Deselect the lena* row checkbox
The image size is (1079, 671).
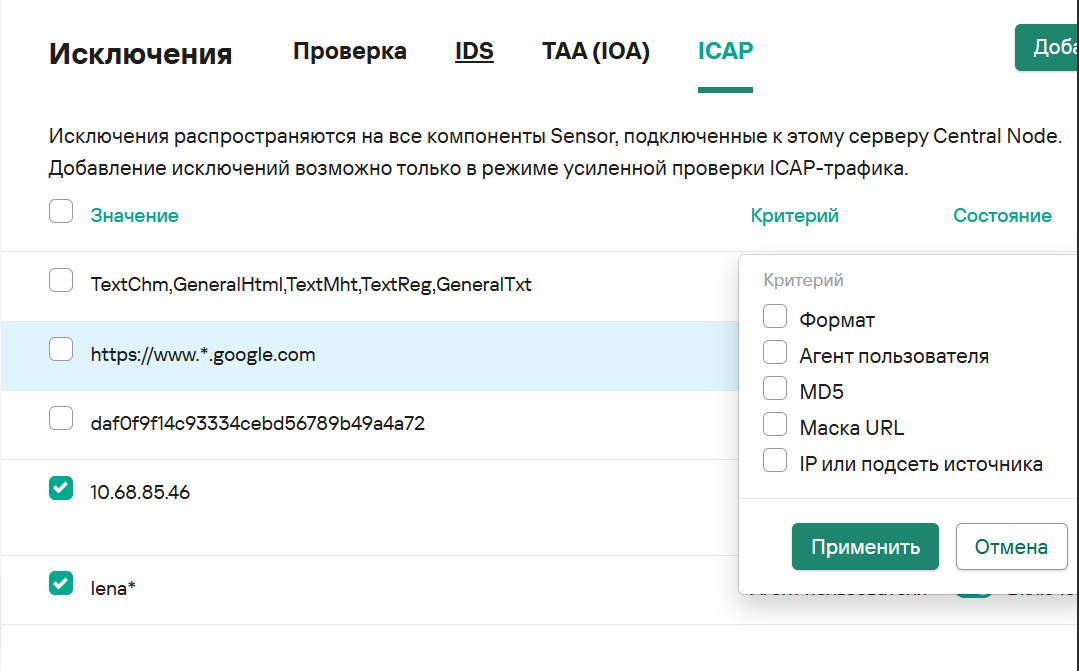pyautogui.click(x=61, y=584)
